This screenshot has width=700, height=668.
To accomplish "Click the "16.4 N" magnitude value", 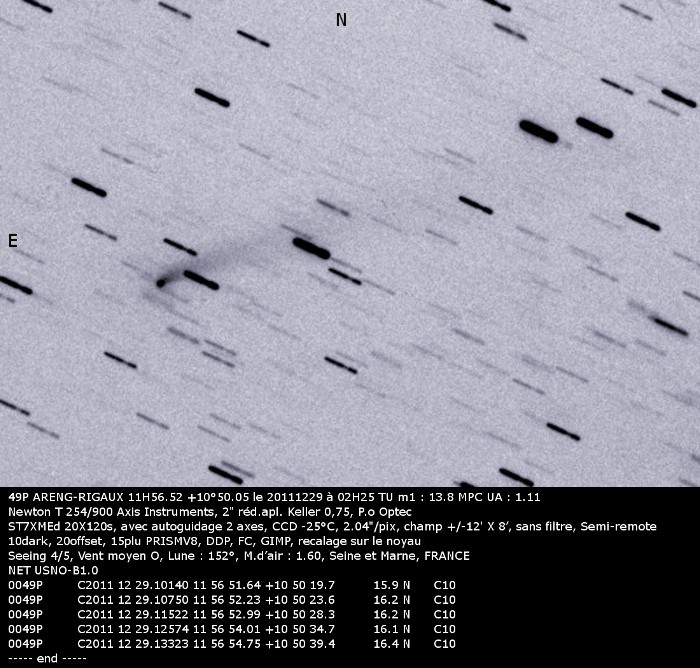I will point(392,644).
